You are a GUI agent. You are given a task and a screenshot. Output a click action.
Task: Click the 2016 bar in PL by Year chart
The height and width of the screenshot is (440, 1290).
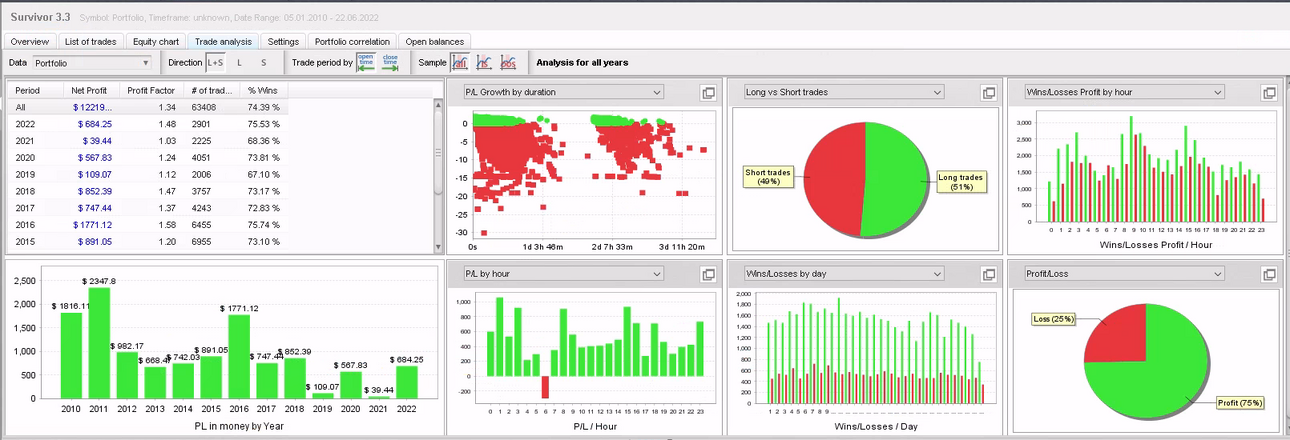pos(239,356)
